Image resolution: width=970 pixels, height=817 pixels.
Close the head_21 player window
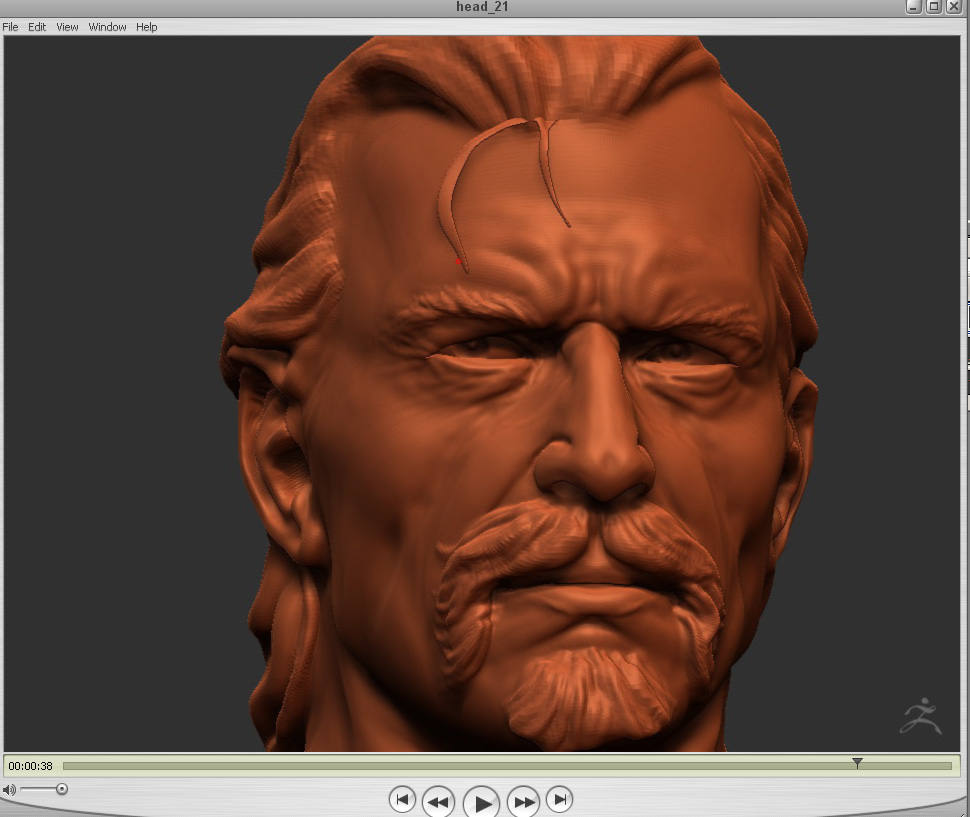point(954,7)
